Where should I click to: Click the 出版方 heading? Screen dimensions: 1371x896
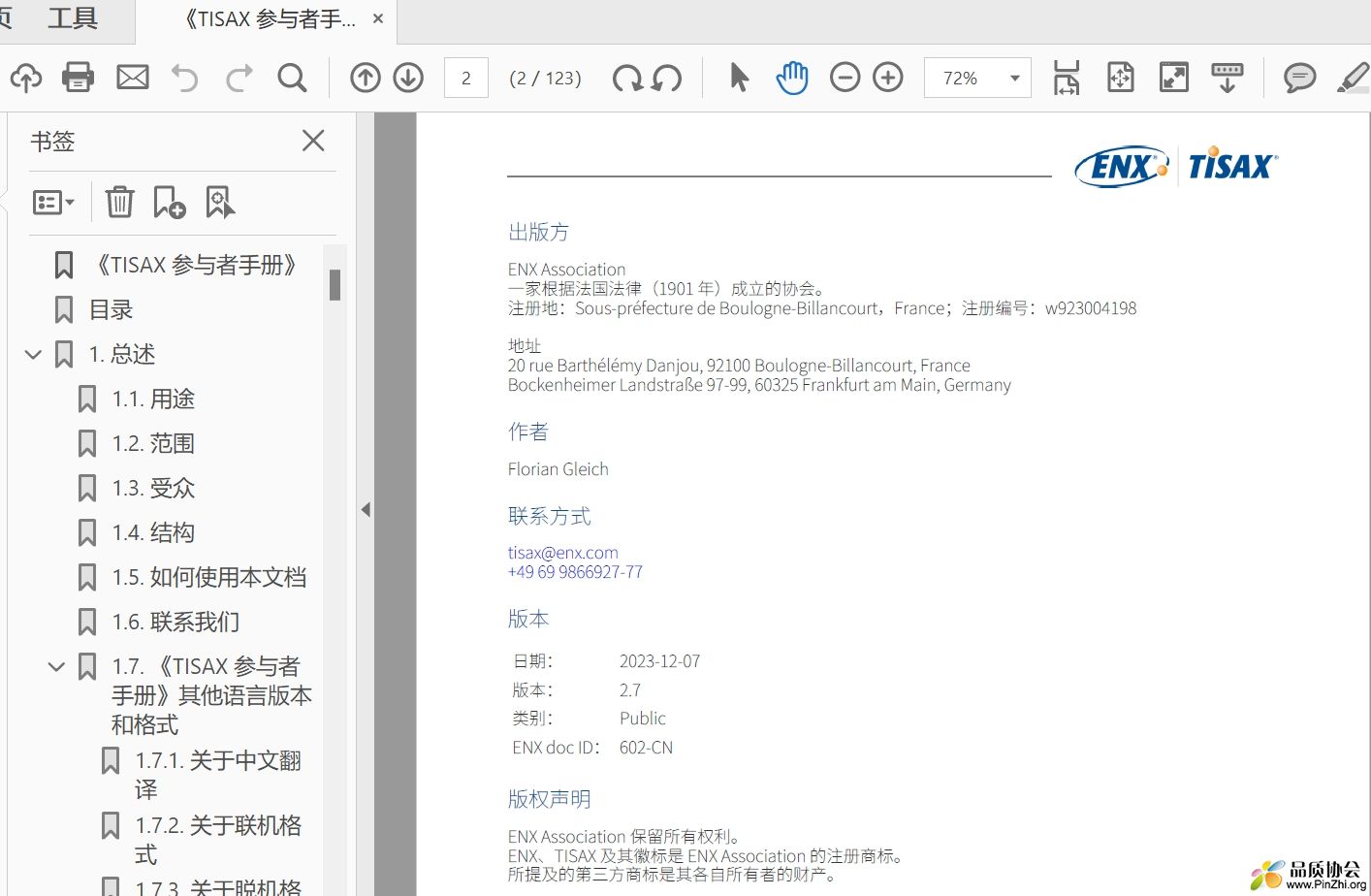pos(538,232)
